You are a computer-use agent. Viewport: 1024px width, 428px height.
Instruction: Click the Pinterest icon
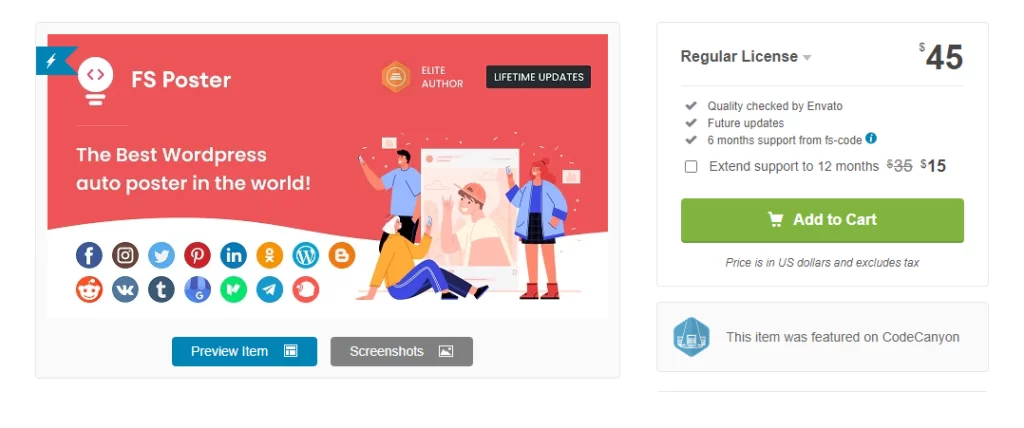[x=197, y=255]
